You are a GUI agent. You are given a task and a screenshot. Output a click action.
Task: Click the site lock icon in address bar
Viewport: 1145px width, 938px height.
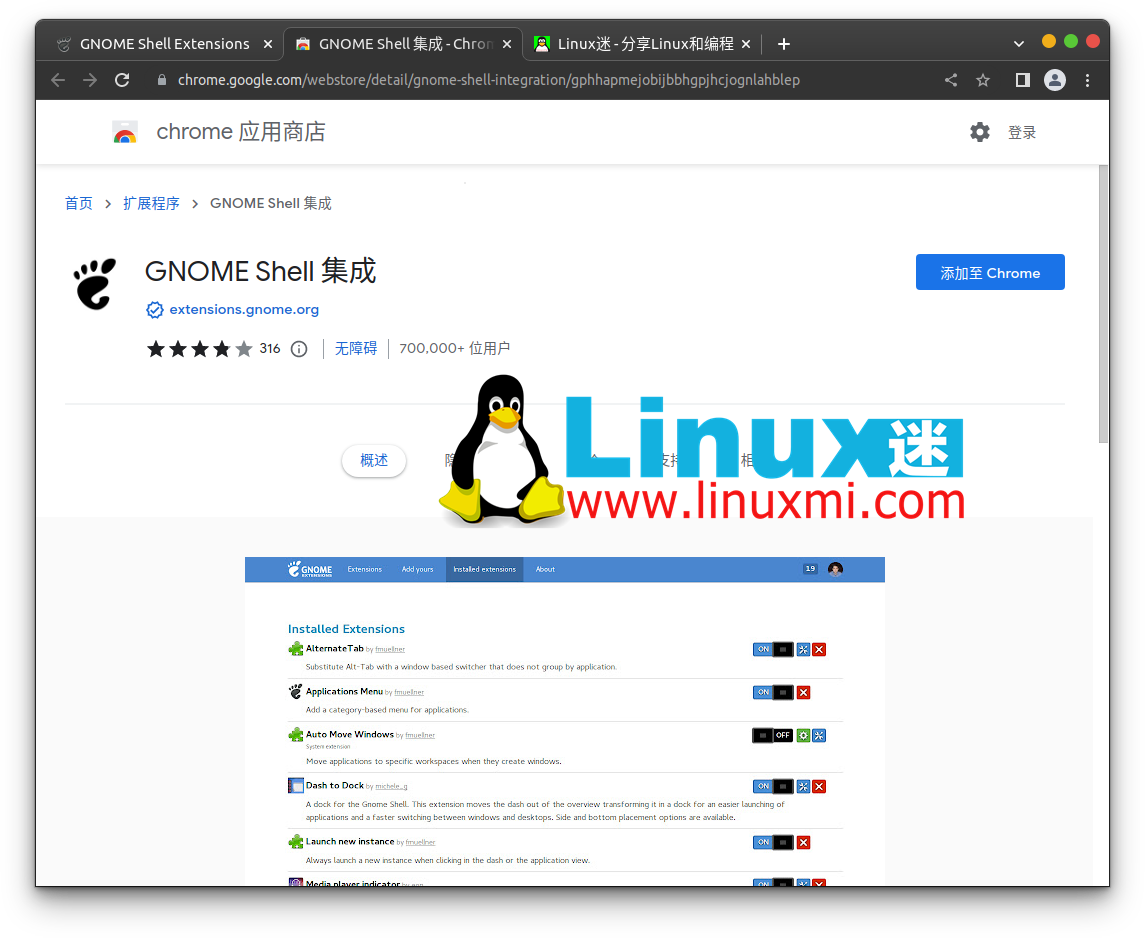[162, 80]
